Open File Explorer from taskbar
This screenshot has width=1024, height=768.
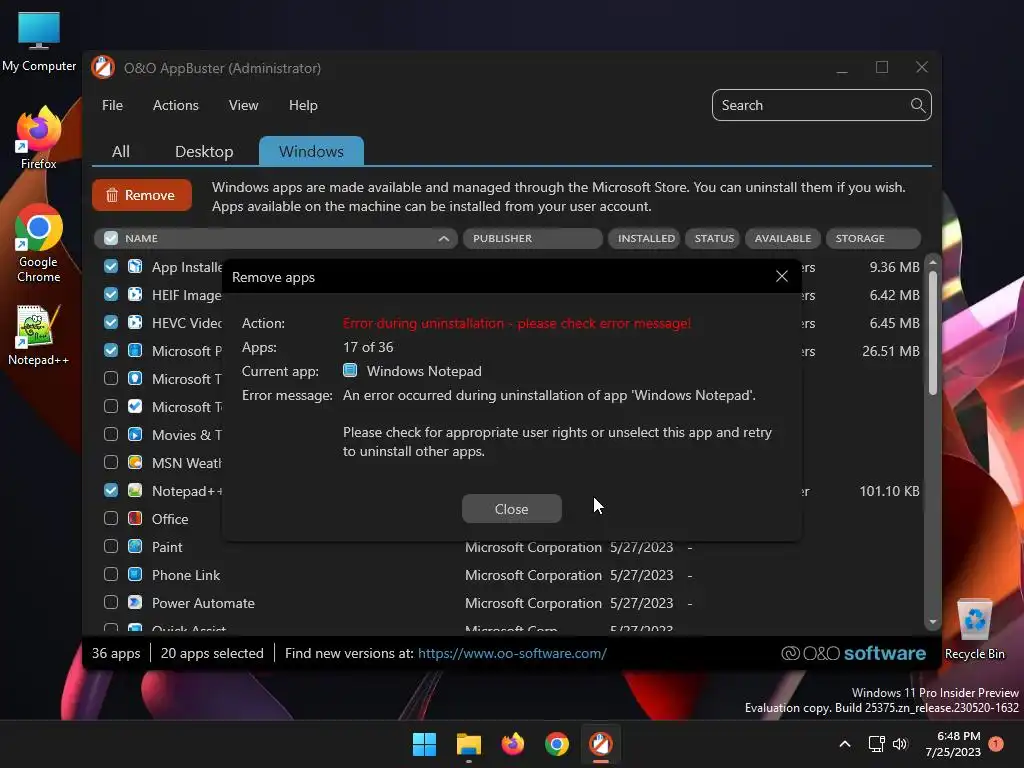click(x=469, y=744)
